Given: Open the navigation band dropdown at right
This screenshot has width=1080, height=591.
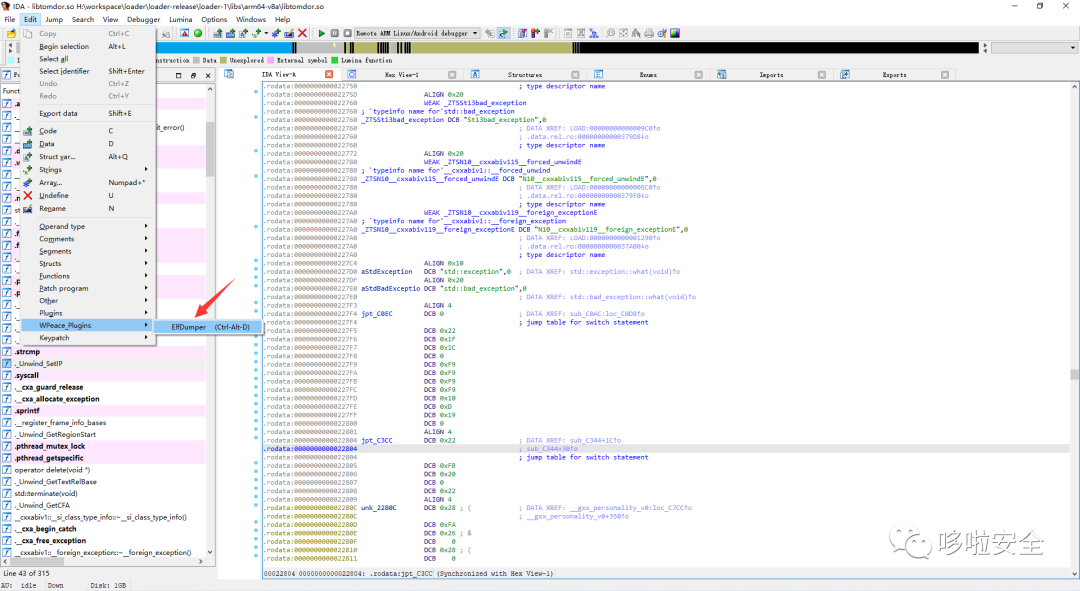Looking at the screenshot, I should pos(1073,48).
